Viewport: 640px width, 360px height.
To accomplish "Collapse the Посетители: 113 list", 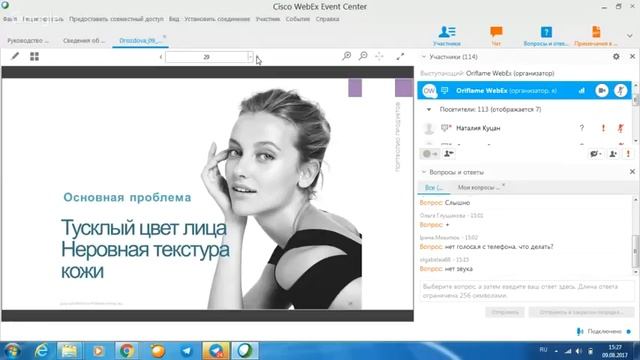I will pyautogui.click(x=429, y=109).
